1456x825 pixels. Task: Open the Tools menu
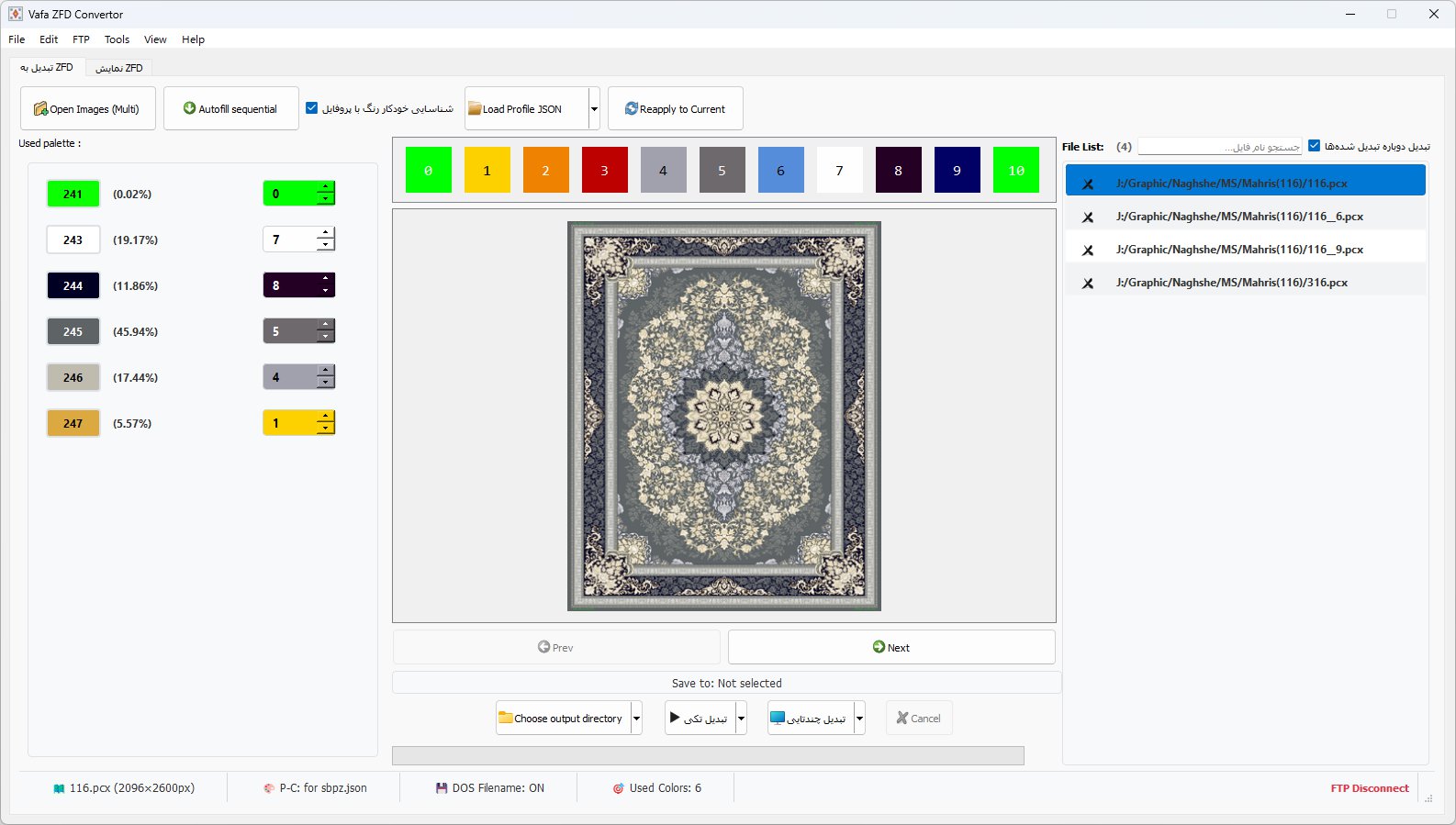pos(117,39)
